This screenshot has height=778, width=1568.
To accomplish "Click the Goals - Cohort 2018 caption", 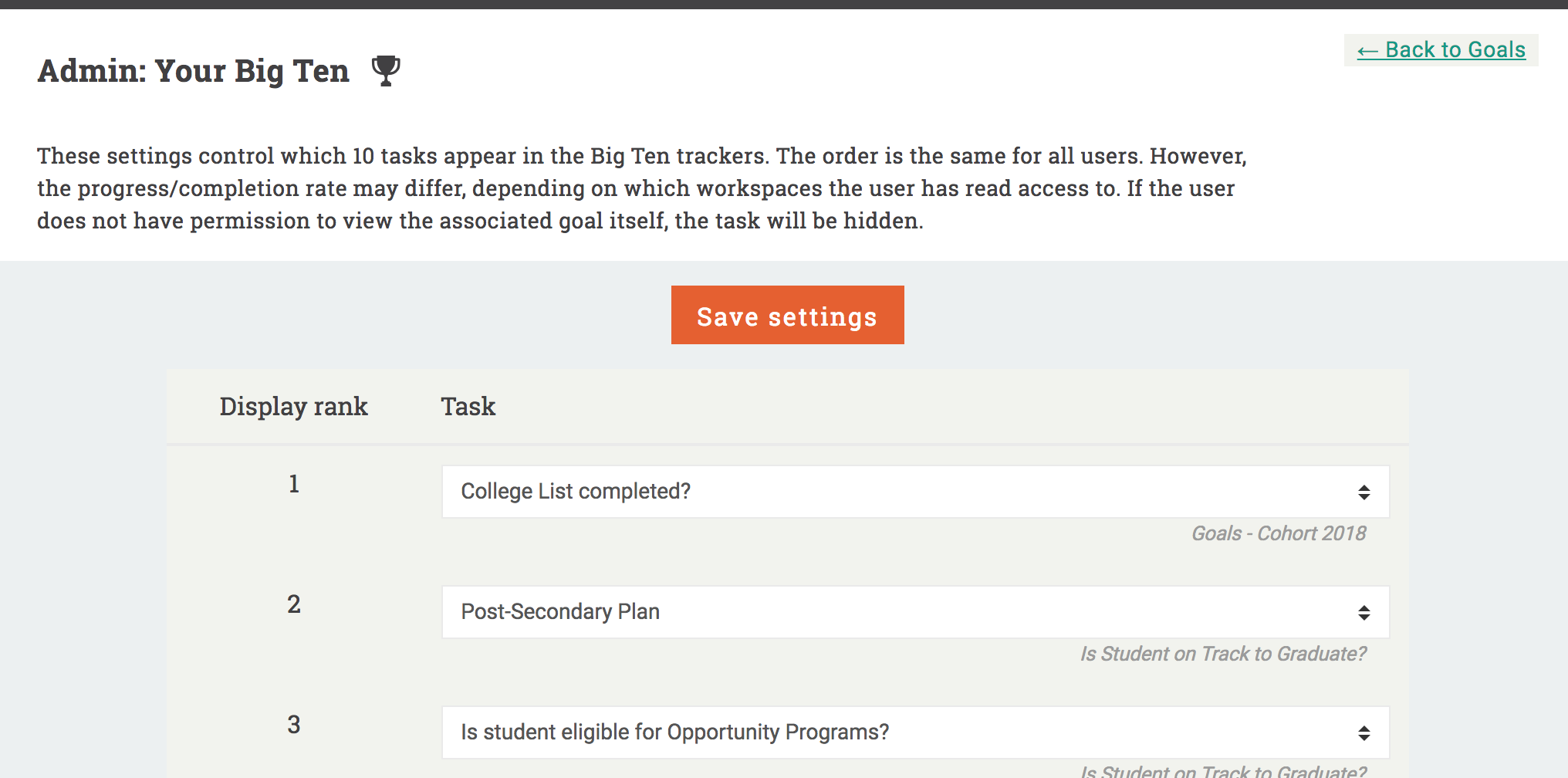I will 1279,533.
